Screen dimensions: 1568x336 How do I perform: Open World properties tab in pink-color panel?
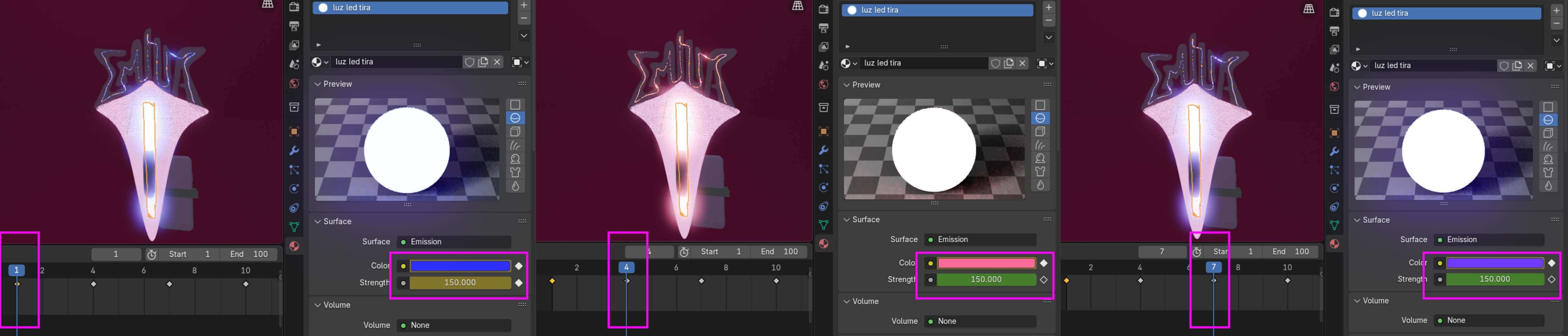tap(824, 84)
